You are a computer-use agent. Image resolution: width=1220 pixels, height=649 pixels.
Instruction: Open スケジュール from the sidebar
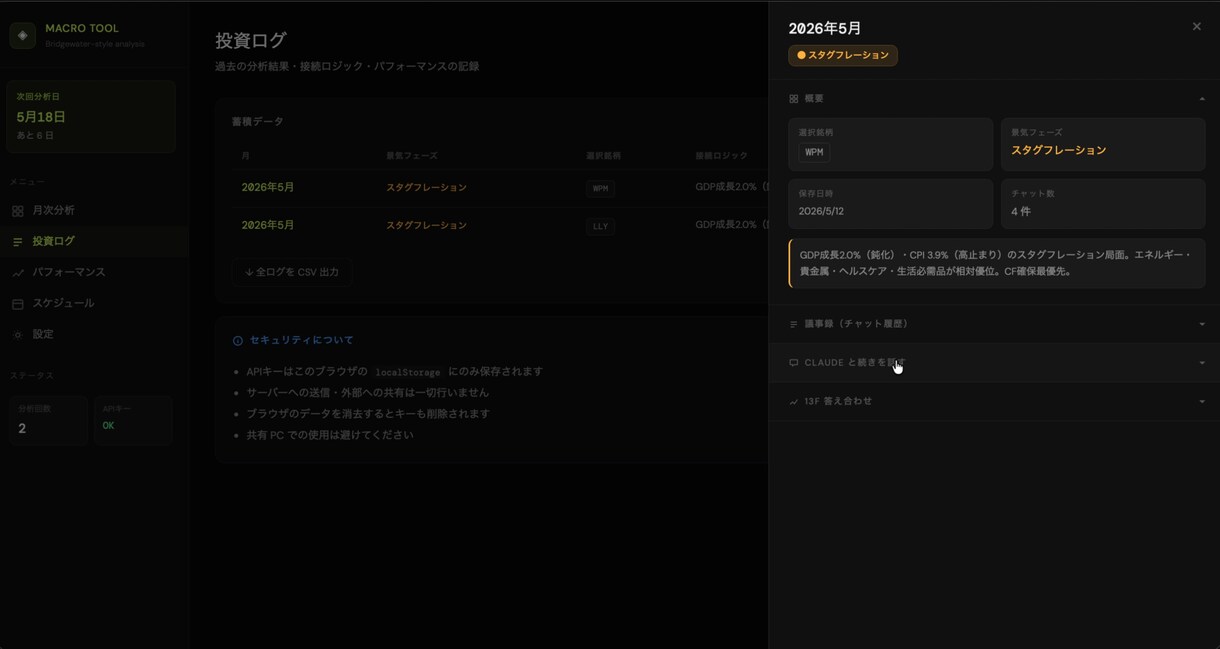(x=94, y=304)
